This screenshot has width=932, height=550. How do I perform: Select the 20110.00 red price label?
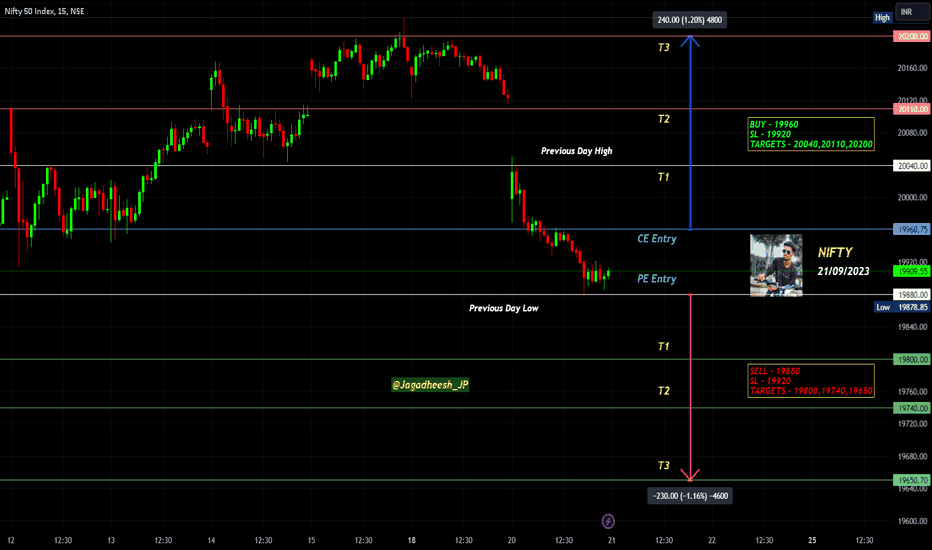pos(911,109)
